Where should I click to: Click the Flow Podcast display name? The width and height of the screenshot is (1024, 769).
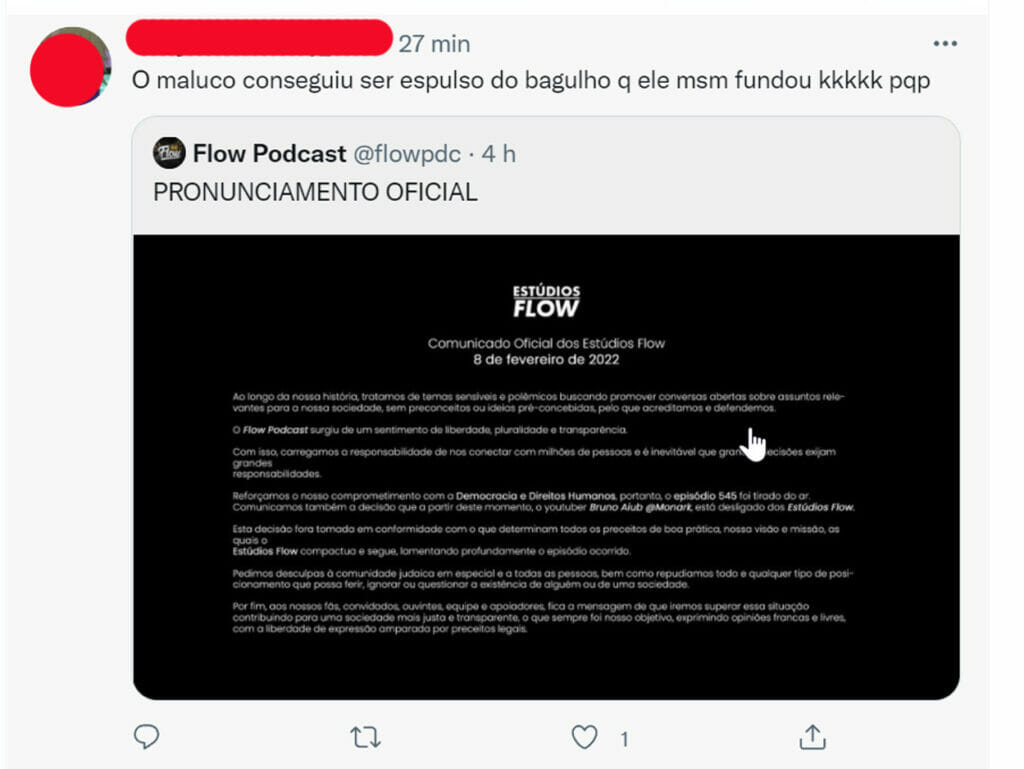269,153
